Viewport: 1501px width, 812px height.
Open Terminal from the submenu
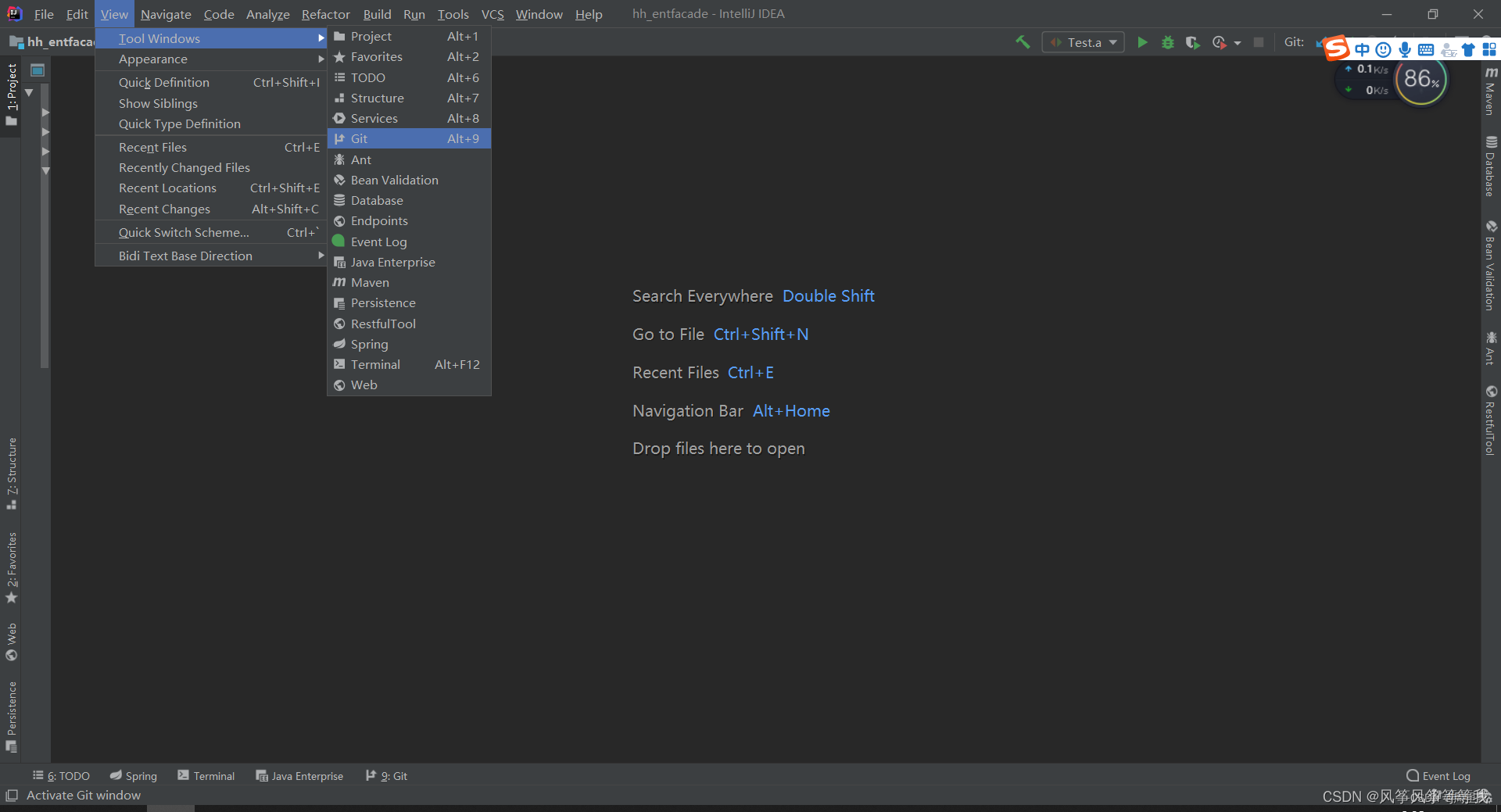tap(409, 364)
